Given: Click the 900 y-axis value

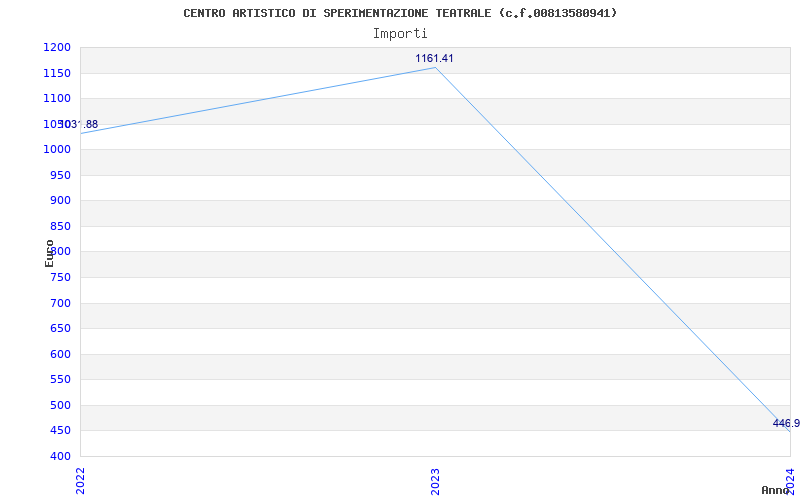Looking at the screenshot, I should coord(60,201).
